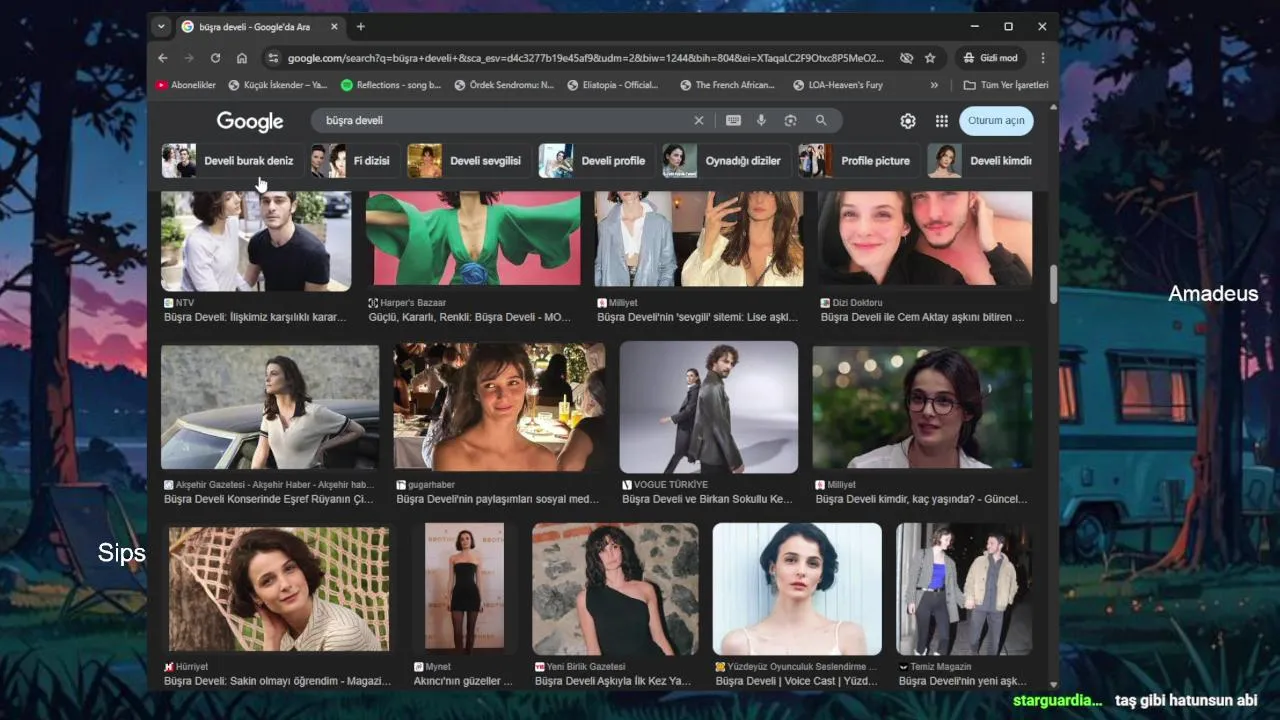
Task: Open Temiz Magazin image result
Action: tap(964, 589)
